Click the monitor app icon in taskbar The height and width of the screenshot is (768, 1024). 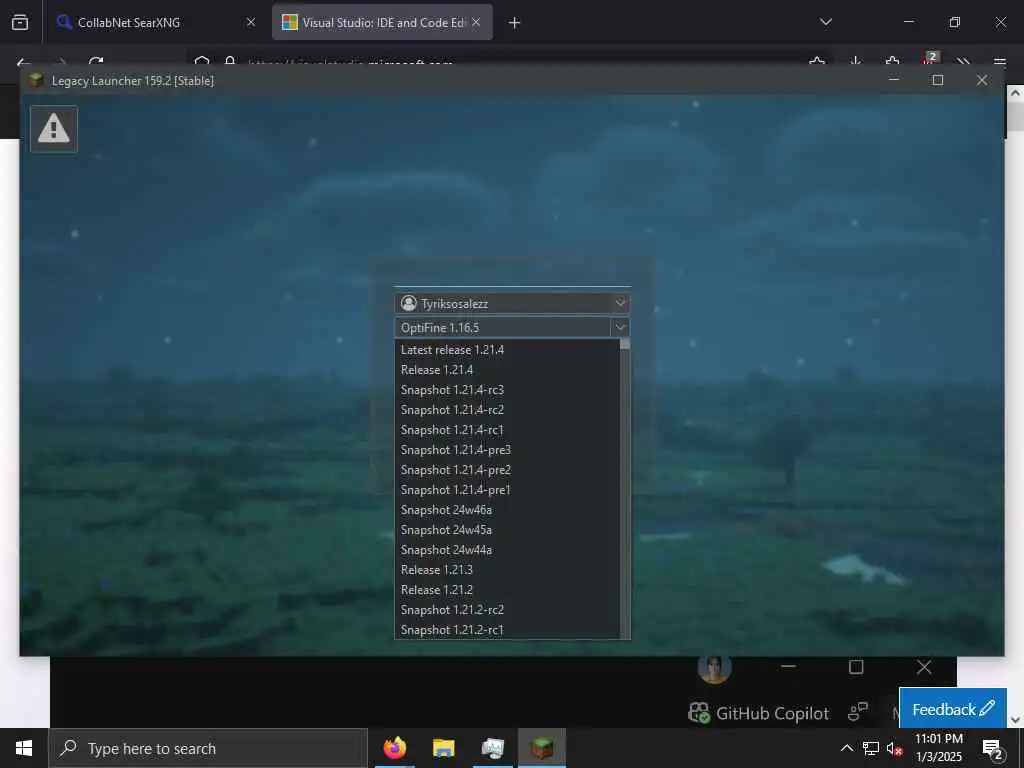492,748
